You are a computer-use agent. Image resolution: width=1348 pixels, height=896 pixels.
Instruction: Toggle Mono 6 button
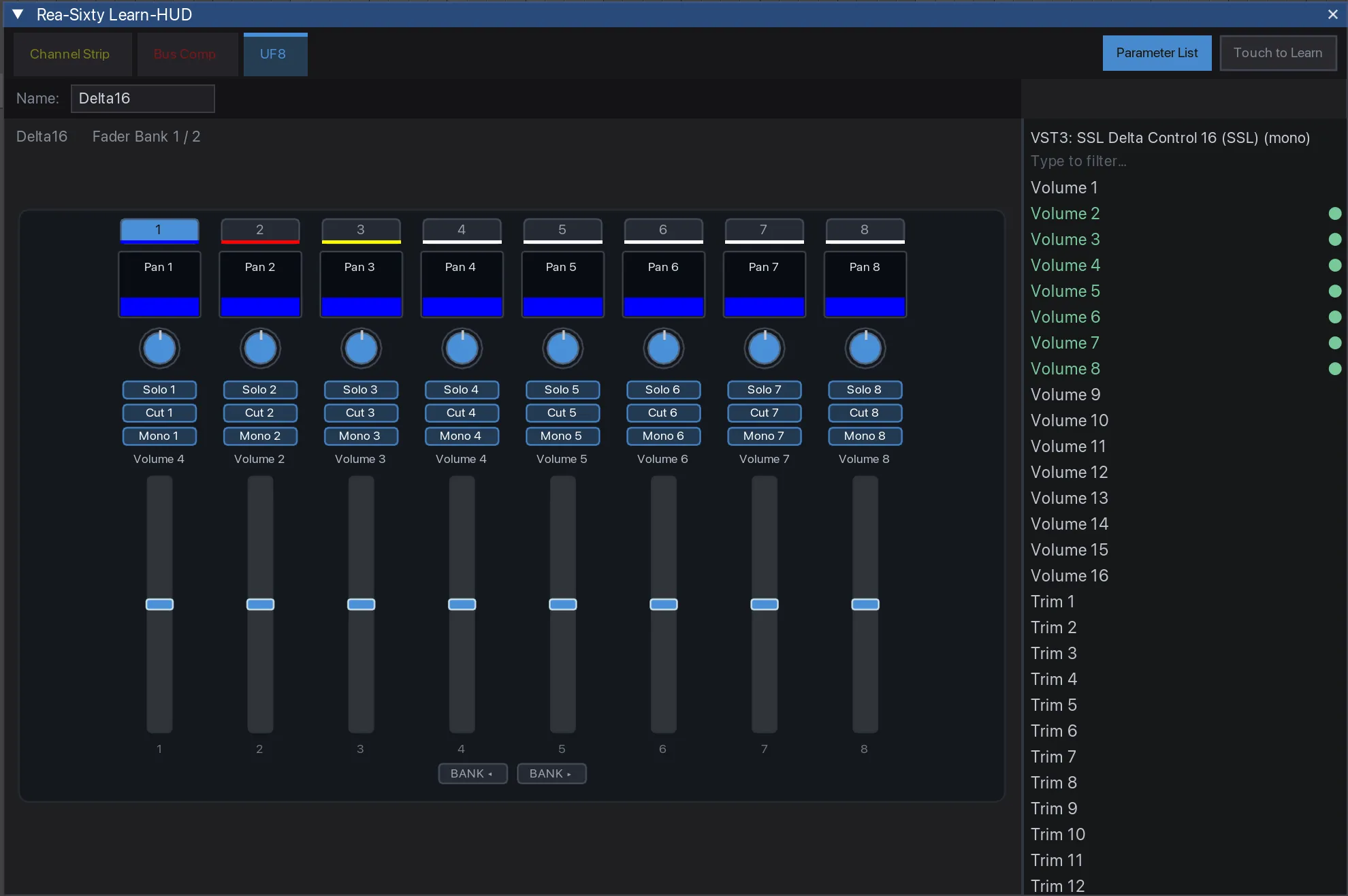tap(663, 436)
